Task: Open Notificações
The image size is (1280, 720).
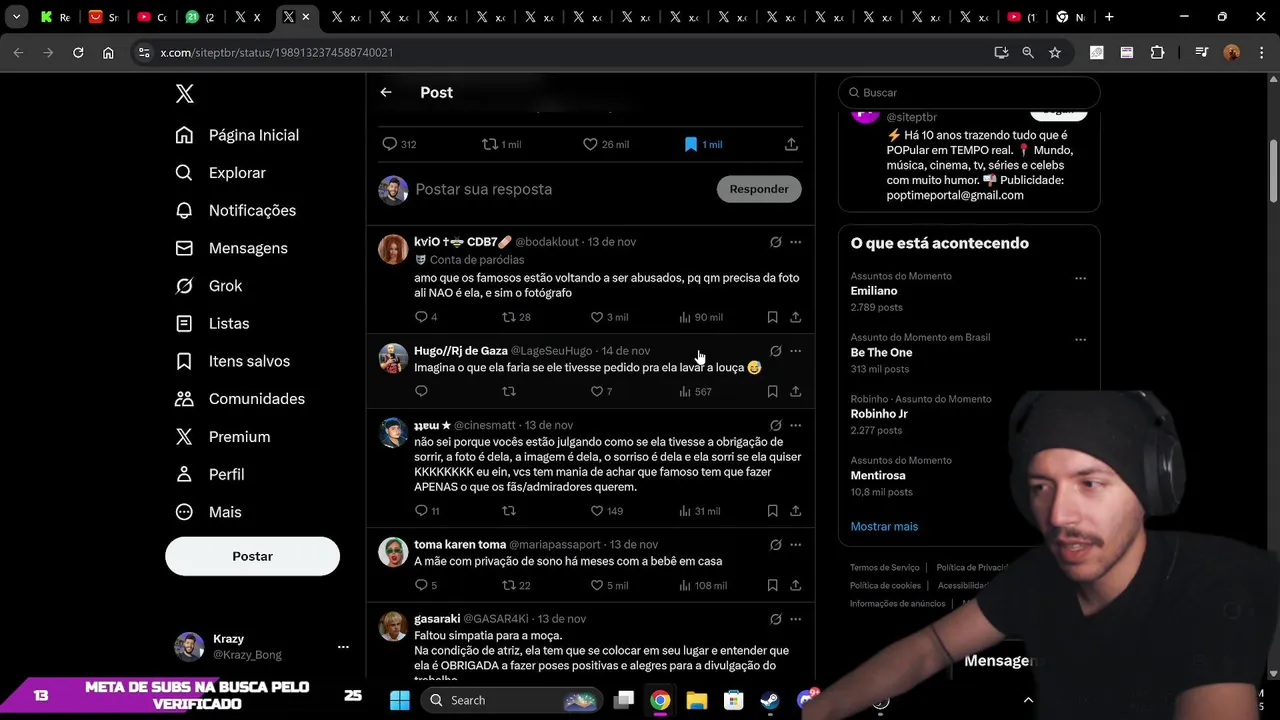Action: (236, 210)
